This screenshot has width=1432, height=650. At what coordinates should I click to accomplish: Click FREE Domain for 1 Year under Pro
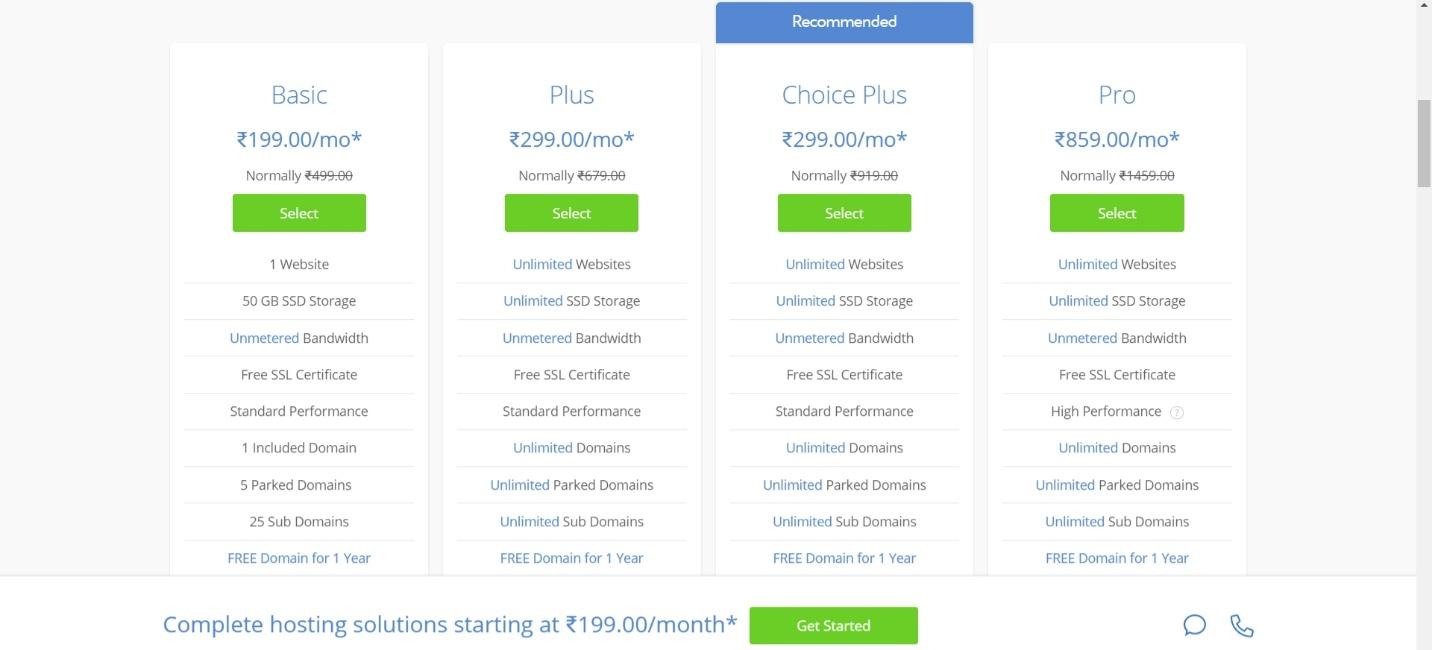1117,558
